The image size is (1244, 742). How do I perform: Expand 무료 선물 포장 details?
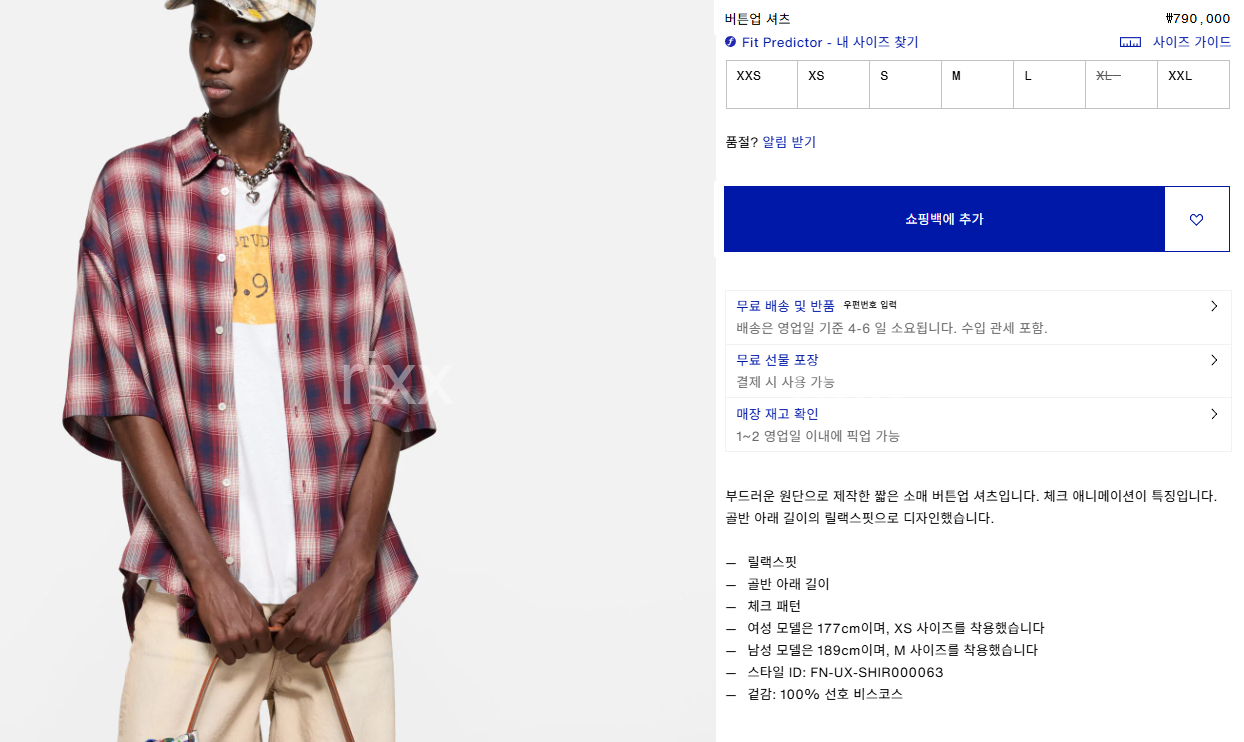coord(978,371)
